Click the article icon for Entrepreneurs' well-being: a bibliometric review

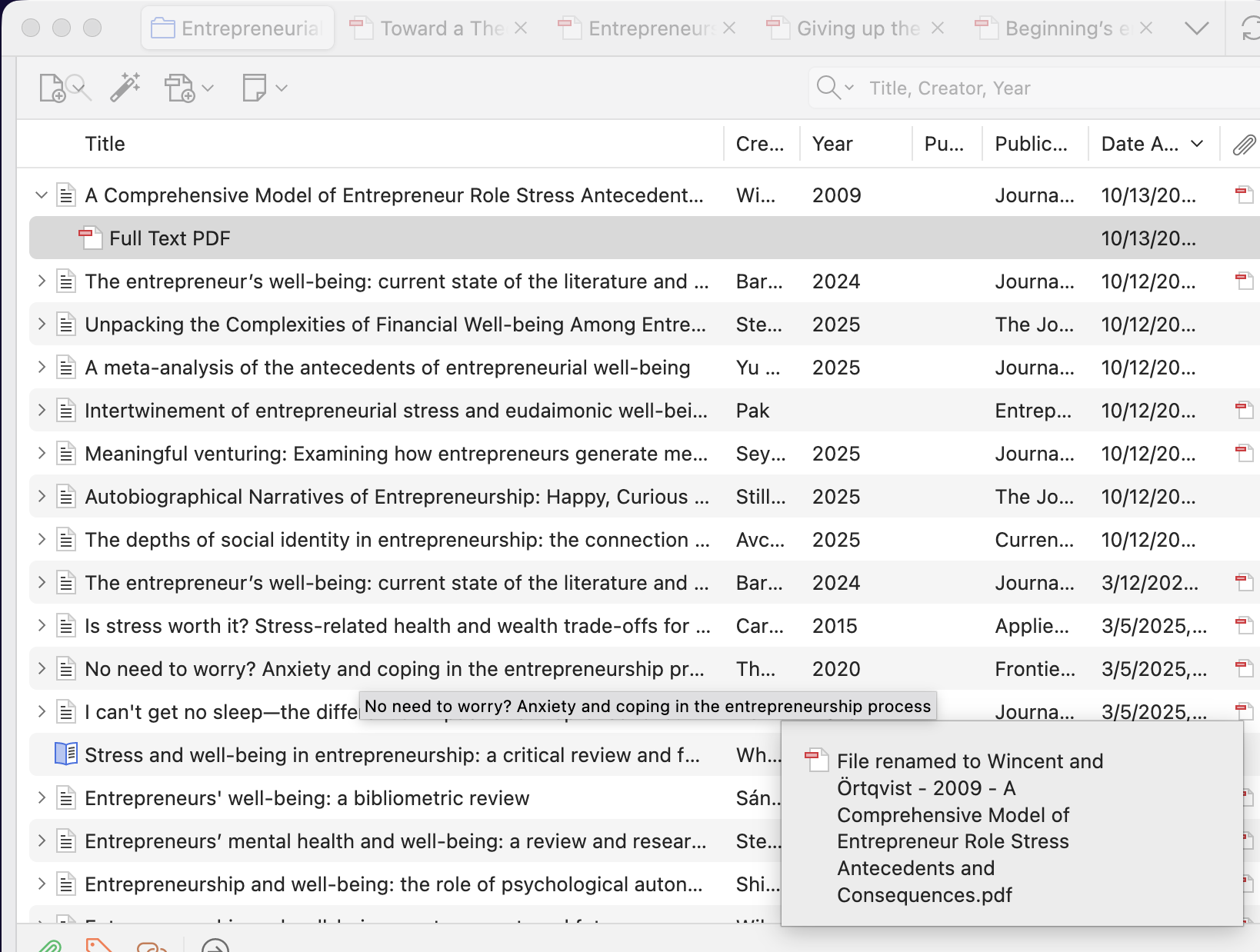point(66,798)
